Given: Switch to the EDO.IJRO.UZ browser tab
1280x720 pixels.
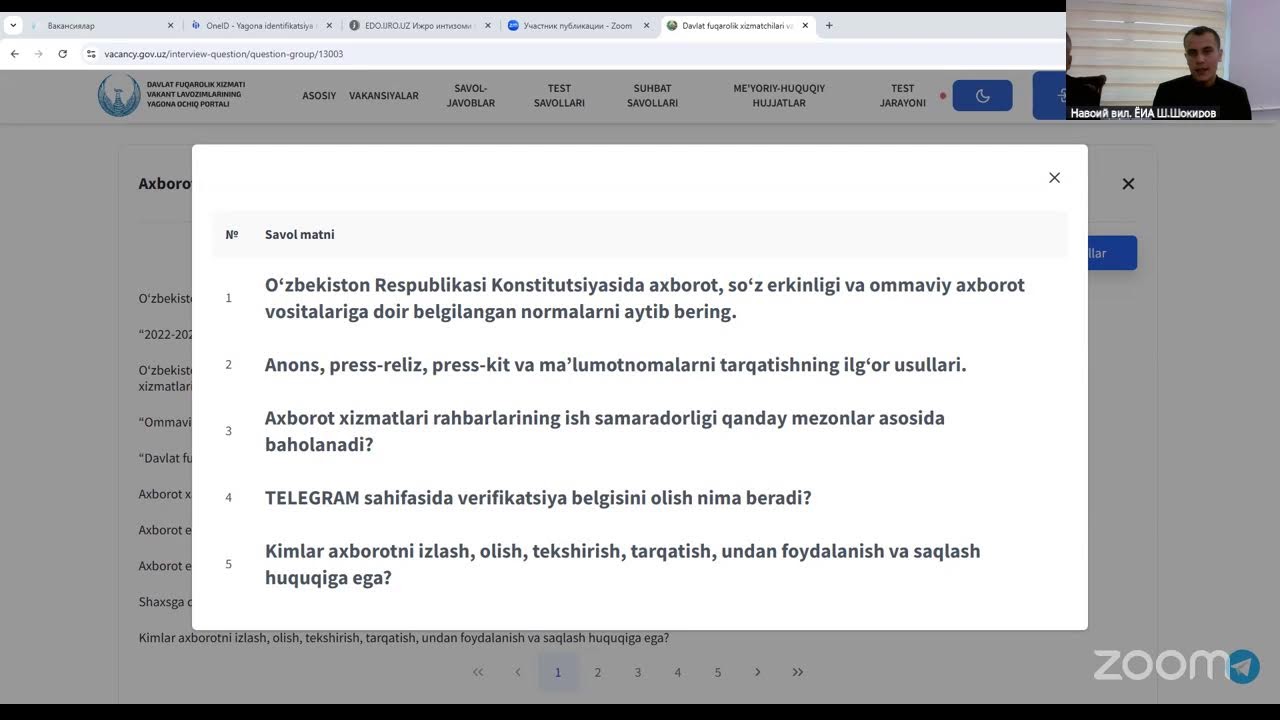Looking at the screenshot, I should click(419, 26).
